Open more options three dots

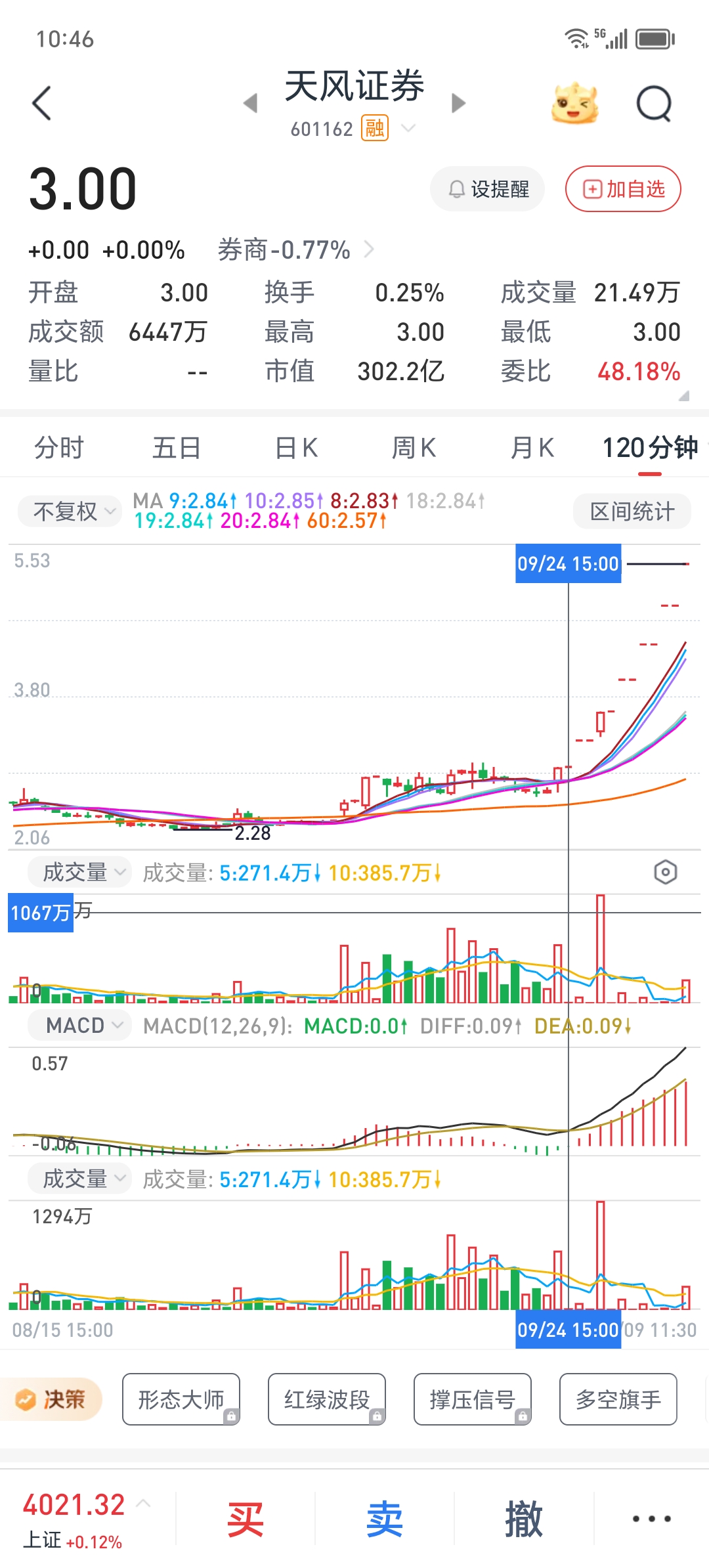pyautogui.click(x=652, y=1519)
